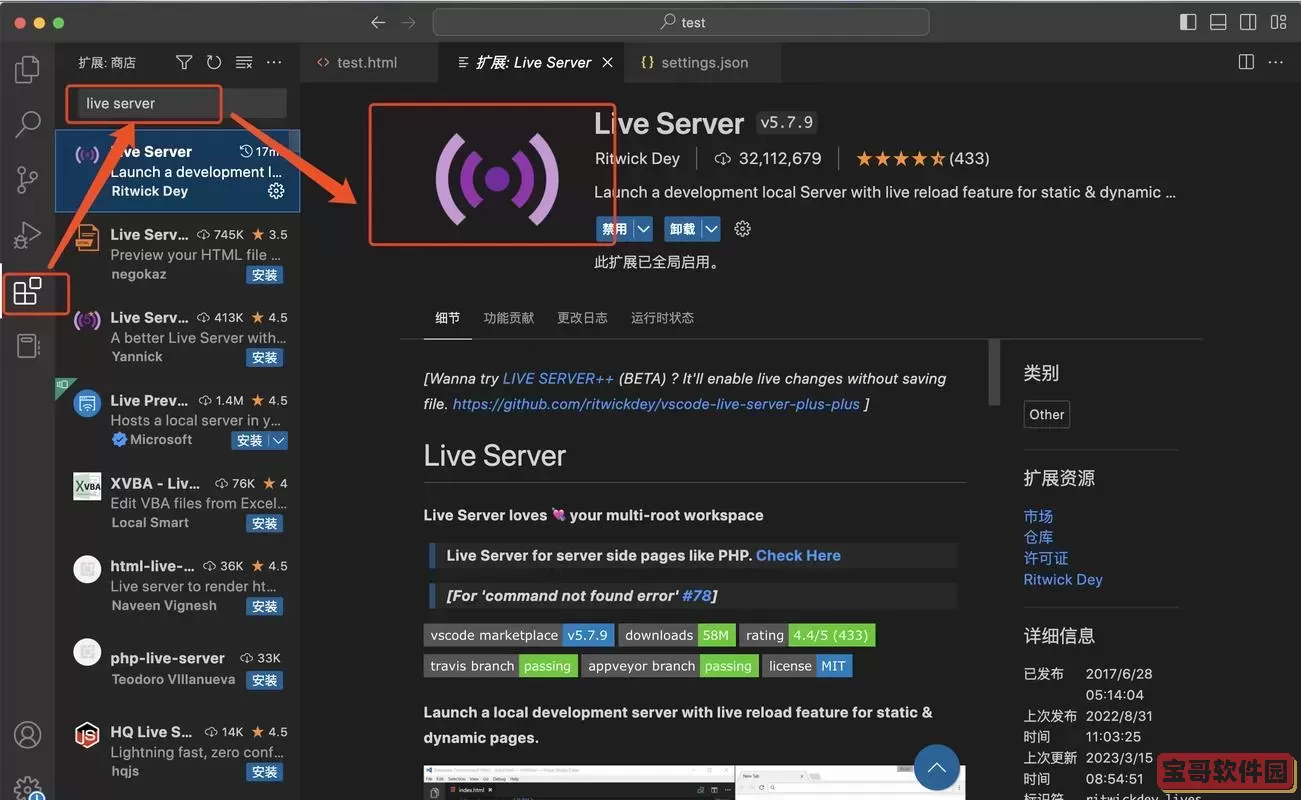Select the Live Server by Ritwick Dey list item
The width and height of the screenshot is (1301, 800).
point(178,171)
